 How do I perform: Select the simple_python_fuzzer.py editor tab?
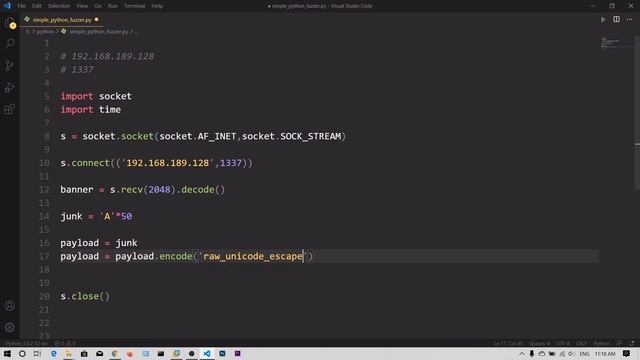coord(62,20)
